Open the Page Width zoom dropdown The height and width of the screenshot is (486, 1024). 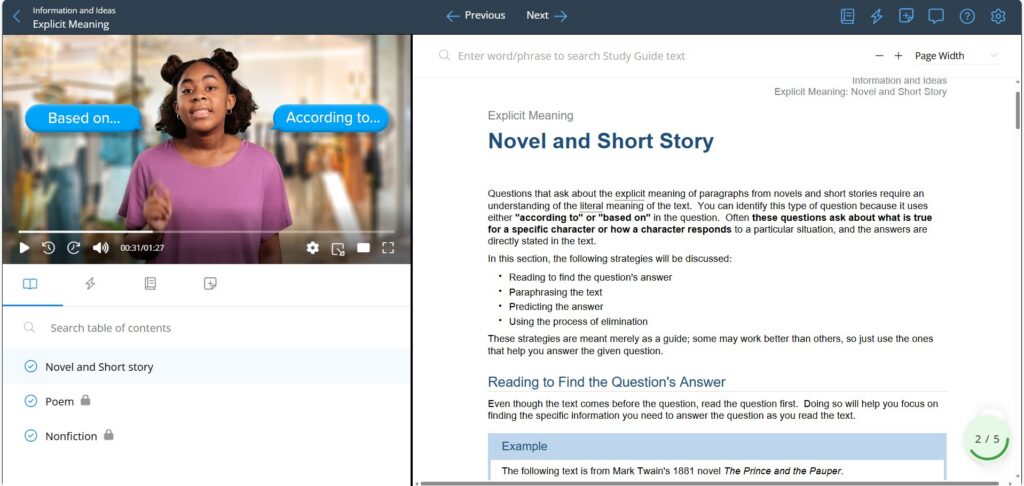[x=955, y=56]
